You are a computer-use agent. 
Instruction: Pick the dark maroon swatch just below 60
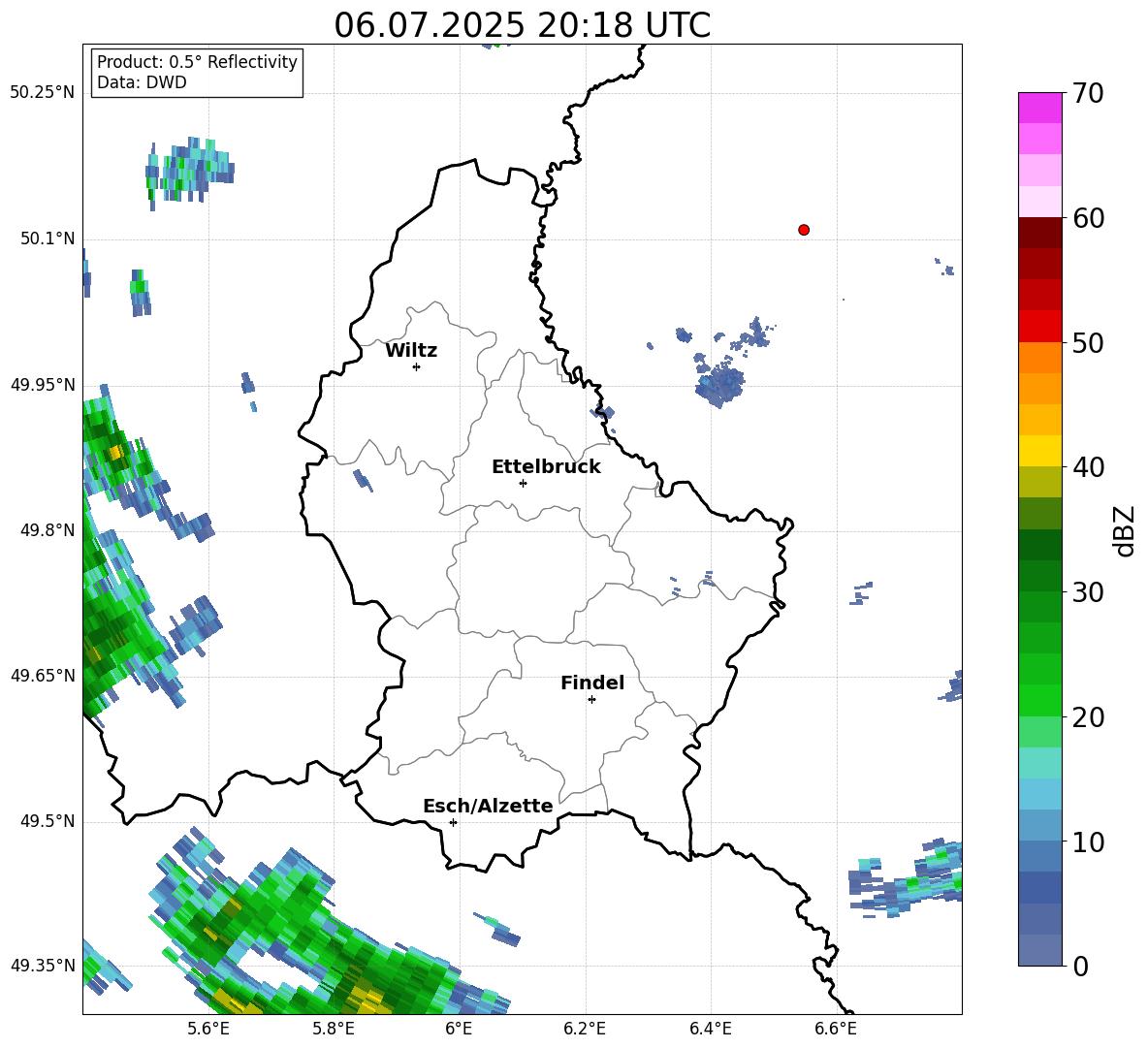1039,233
